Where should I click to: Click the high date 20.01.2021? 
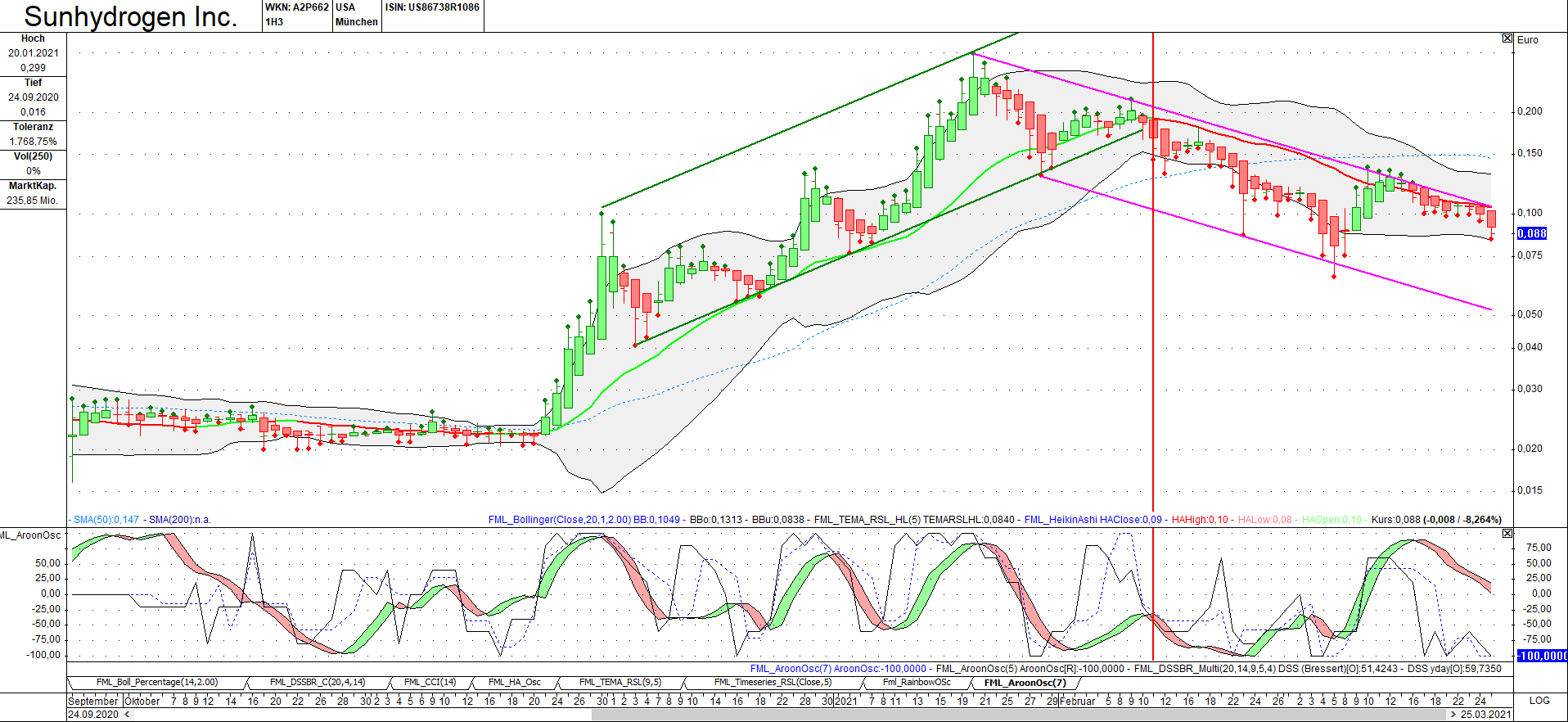34,53
